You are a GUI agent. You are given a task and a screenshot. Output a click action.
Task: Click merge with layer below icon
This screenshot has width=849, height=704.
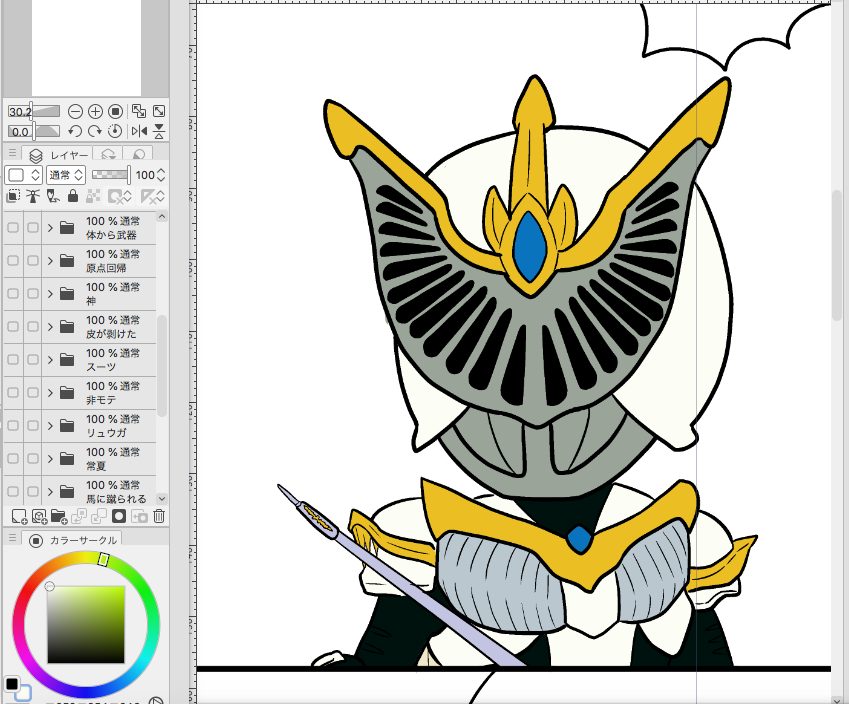point(99,517)
